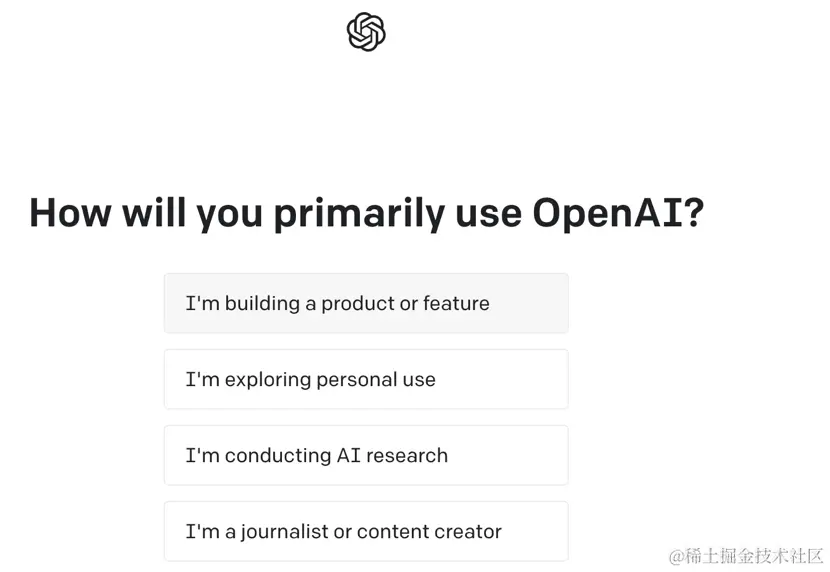Choose the AI research option

coord(366,455)
